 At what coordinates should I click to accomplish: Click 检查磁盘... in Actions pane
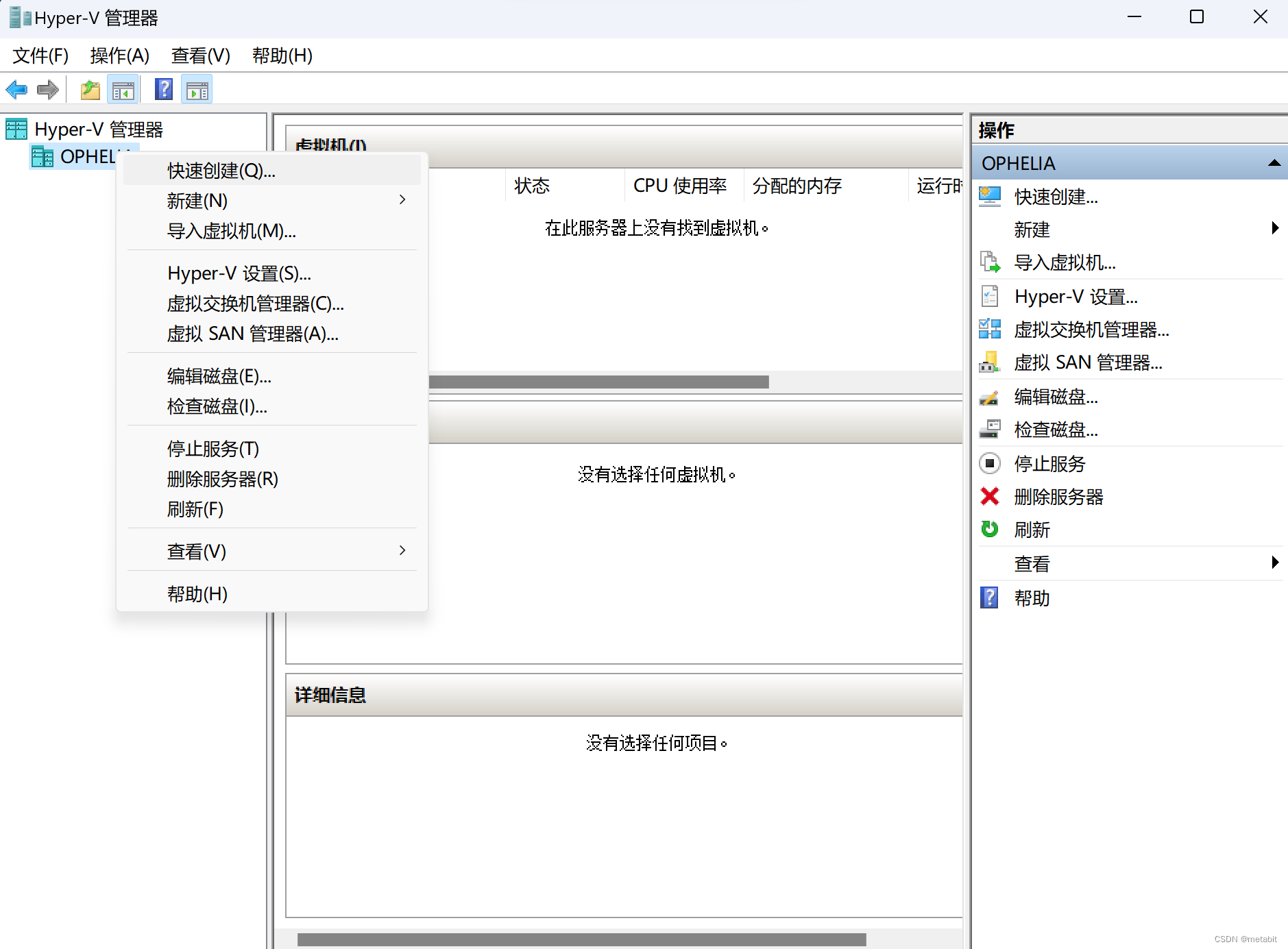click(x=1056, y=430)
